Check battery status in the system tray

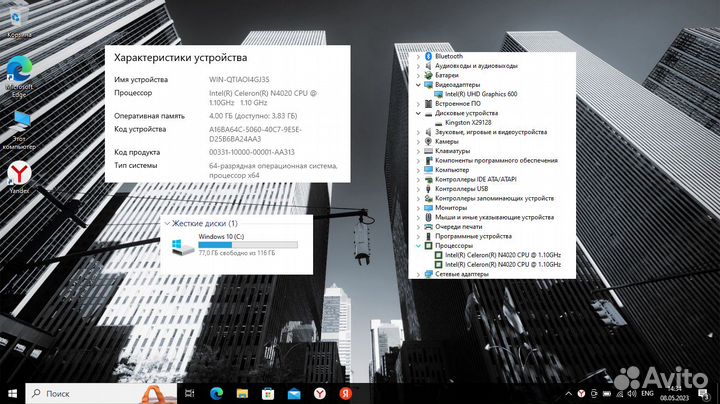[x=607, y=393]
